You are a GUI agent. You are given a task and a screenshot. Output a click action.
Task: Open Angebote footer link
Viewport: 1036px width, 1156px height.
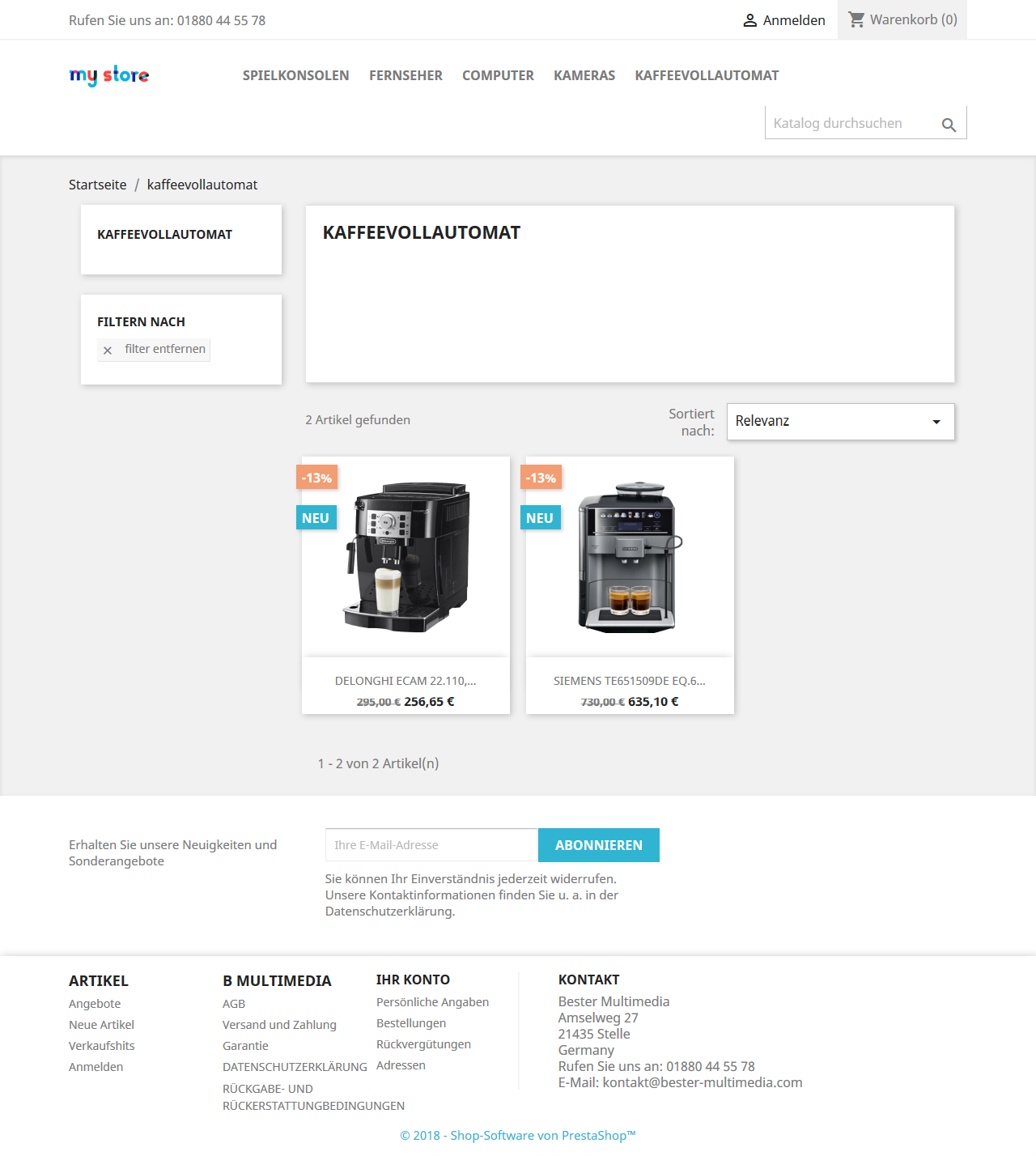(95, 1004)
